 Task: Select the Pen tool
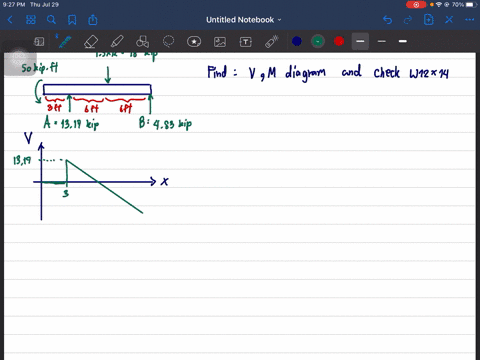coord(65,41)
